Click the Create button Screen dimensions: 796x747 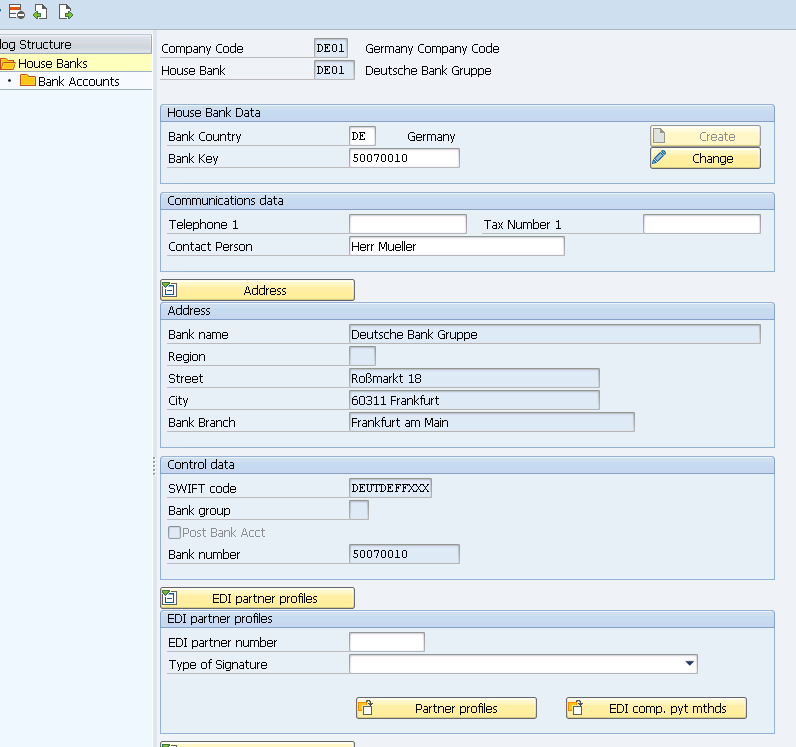pyautogui.click(x=705, y=136)
